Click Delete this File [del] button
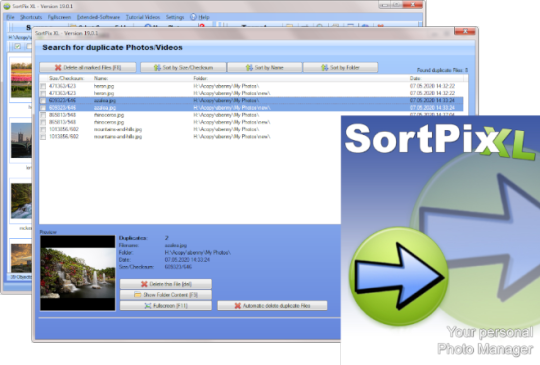 pos(166,284)
